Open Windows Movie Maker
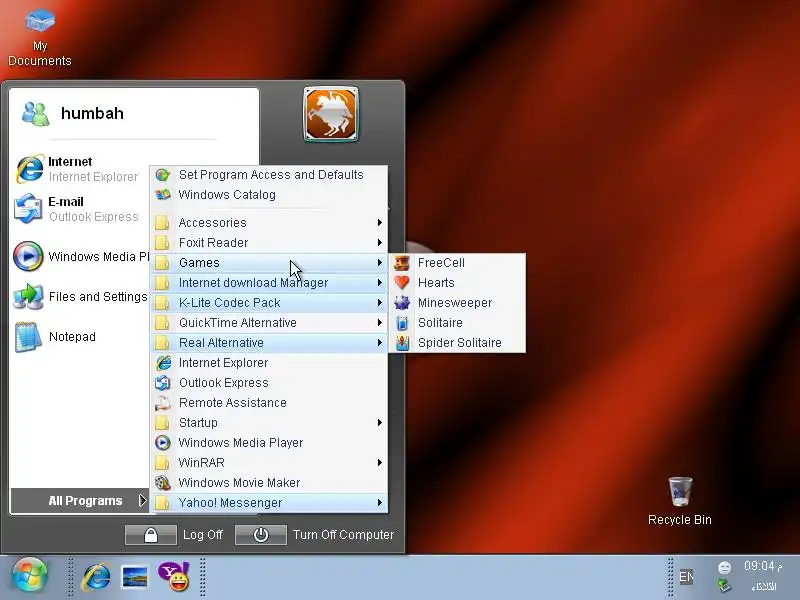The image size is (800, 600). [269, 483]
